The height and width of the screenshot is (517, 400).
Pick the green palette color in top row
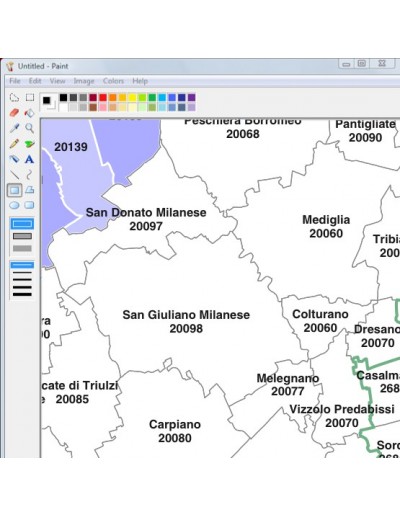[152, 97]
